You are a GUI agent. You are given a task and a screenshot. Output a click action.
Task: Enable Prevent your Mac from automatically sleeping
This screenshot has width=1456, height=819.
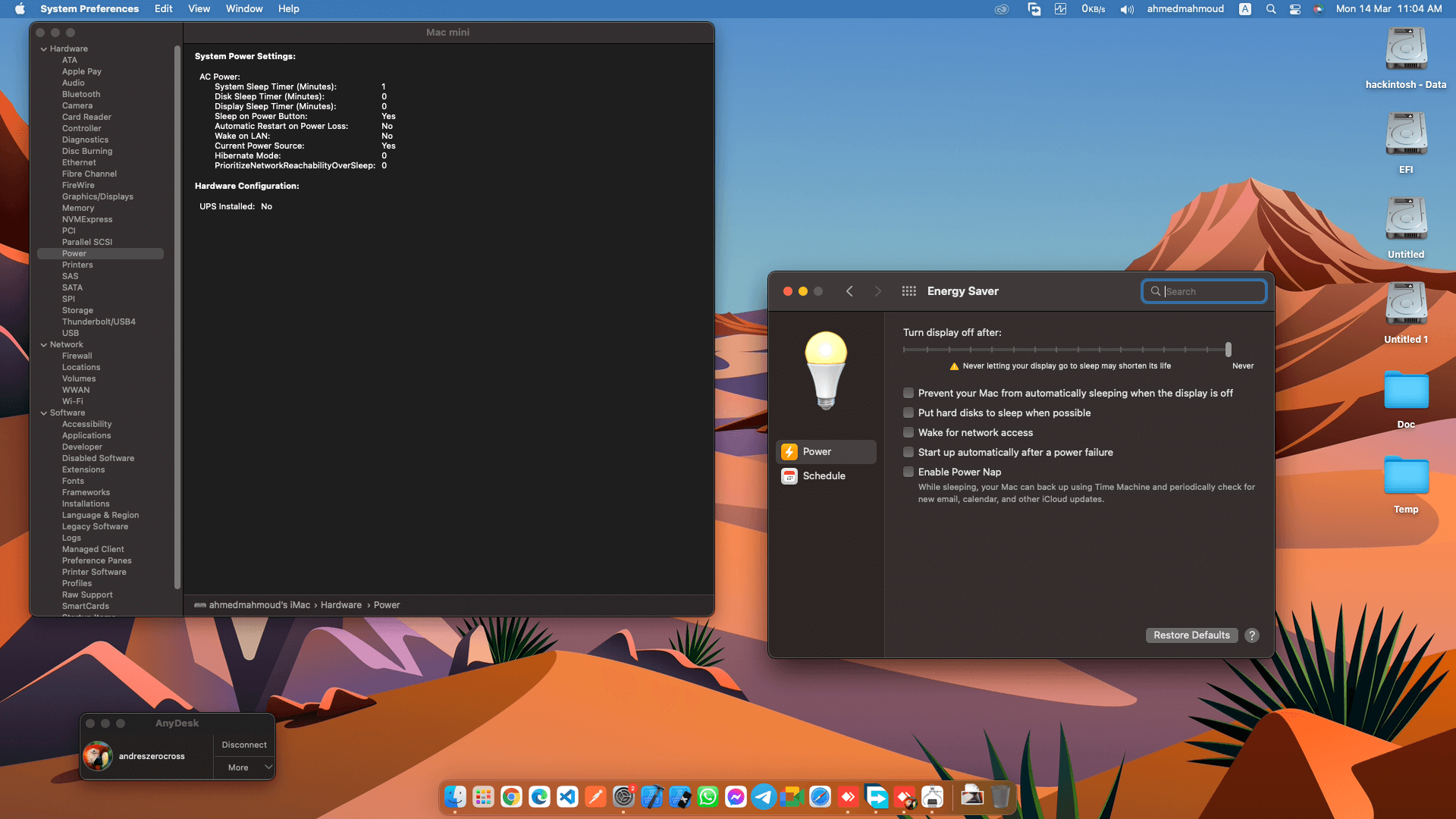click(x=908, y=393)
